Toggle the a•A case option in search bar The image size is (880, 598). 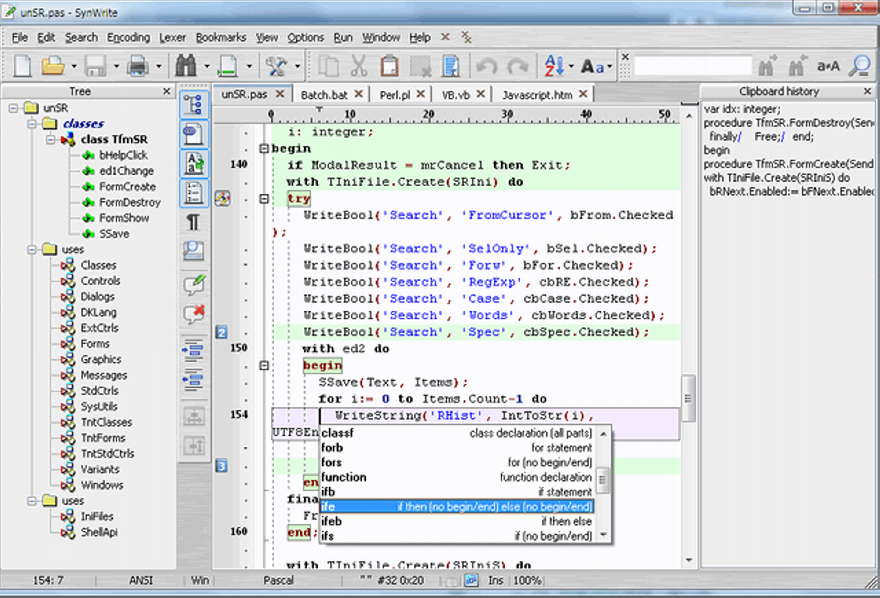pos(828,67)
